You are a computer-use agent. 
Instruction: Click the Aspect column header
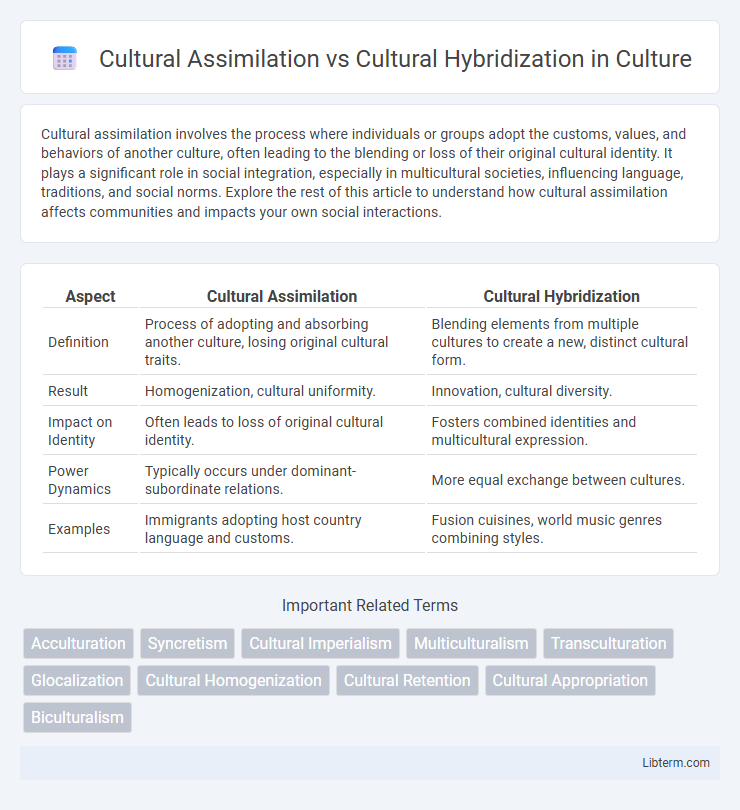coord(90,296)
